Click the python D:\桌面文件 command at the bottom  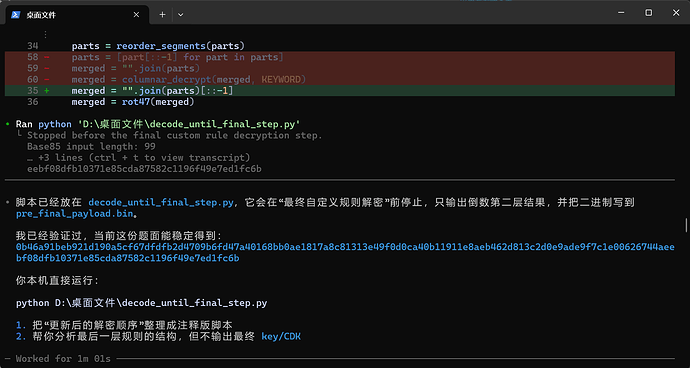[x=141, y=303]
